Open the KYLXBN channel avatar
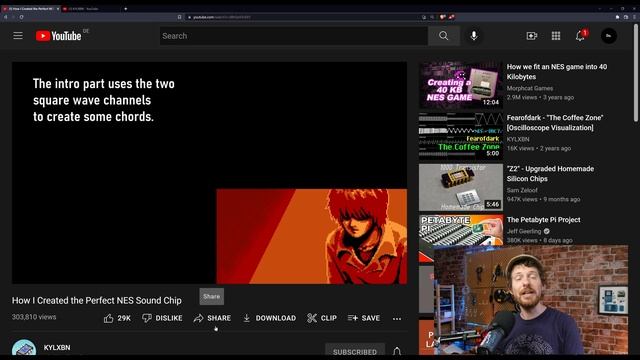 pyautogui.click(x=24, y=348)
